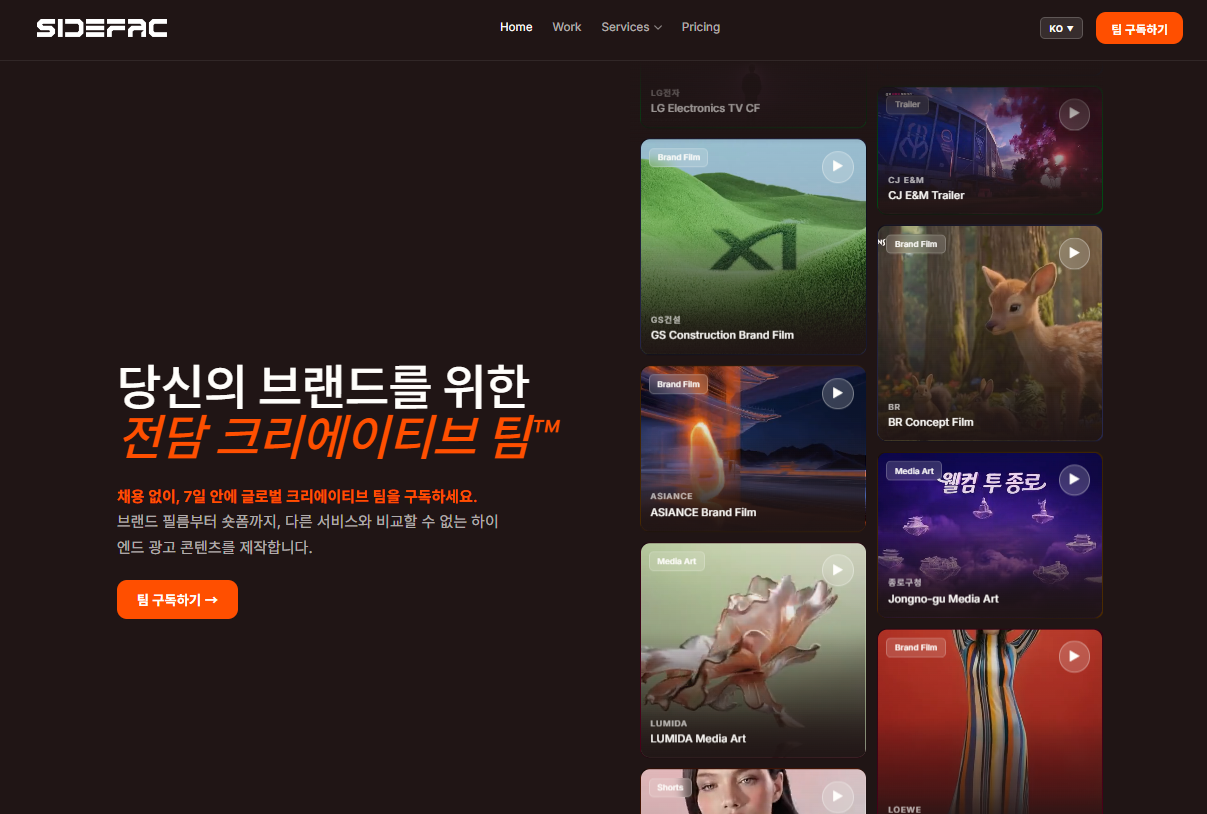The width and height of the screenshot is (1207, 814).
Task: Play the CJ E&M Trailer video
Action: click(1074, 114)
